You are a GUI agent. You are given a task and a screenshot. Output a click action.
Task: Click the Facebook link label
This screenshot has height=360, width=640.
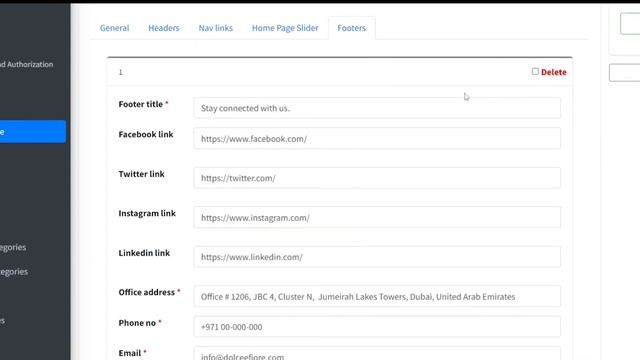coord(146,134)
